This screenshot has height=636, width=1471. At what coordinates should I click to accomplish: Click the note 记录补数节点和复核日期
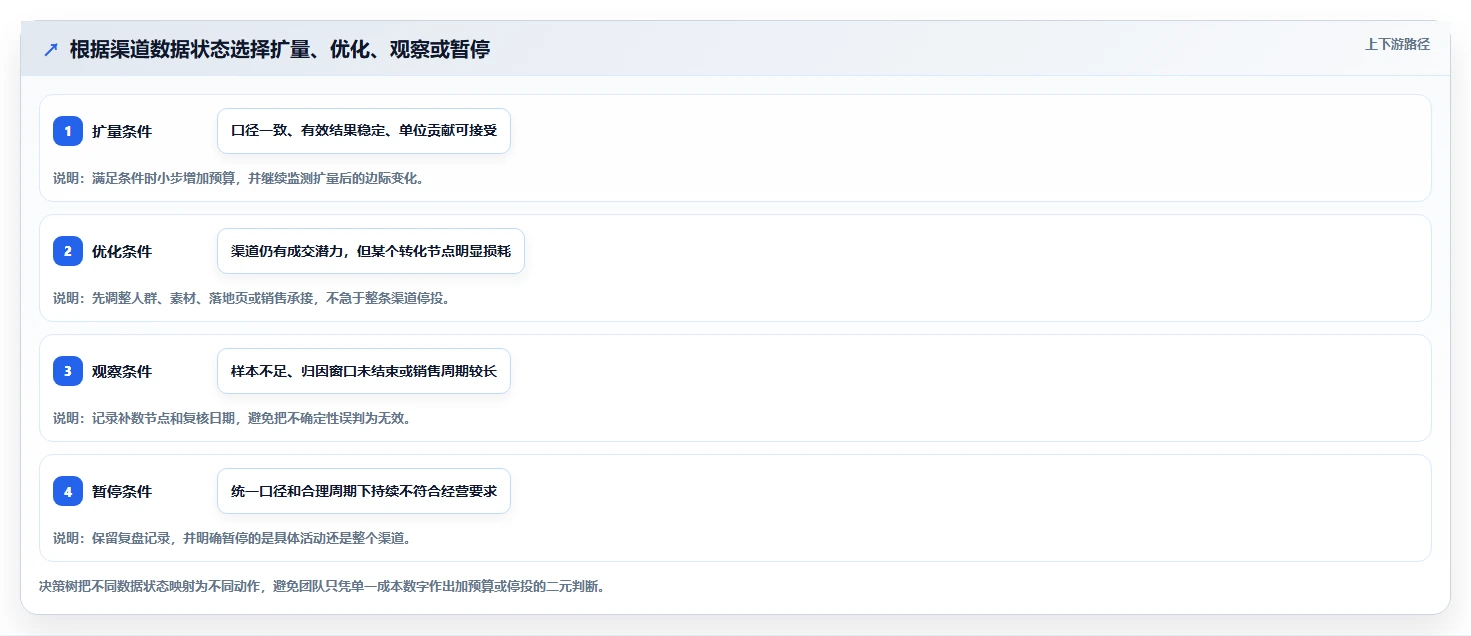click(232, 418)
